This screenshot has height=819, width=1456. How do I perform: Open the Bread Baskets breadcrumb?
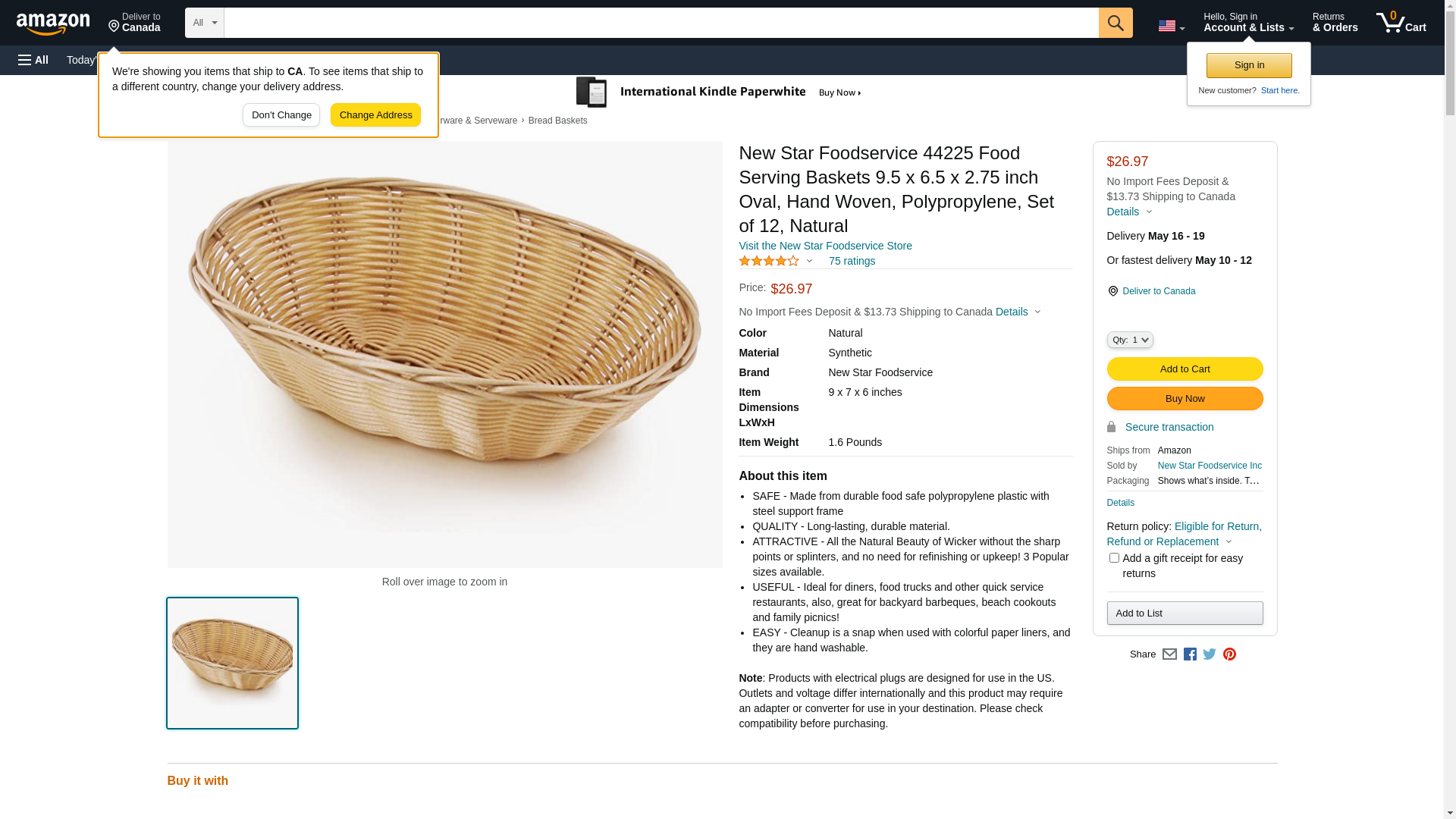[x=557, y=121]
